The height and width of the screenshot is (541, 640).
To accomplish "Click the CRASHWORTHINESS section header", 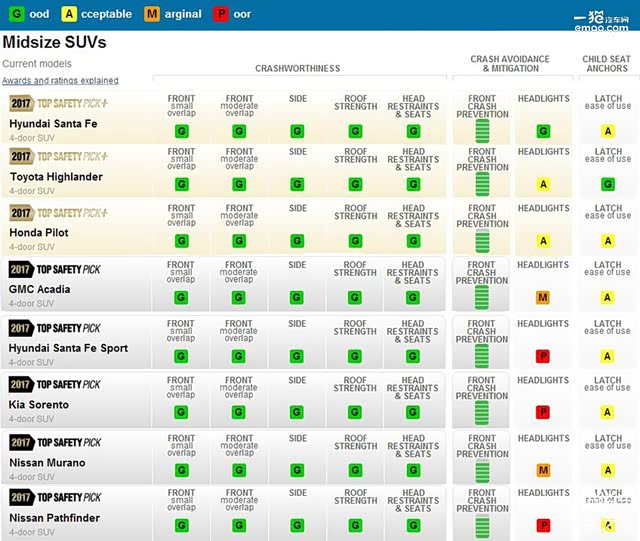I will pyautogui.click(x=298, y=68).
